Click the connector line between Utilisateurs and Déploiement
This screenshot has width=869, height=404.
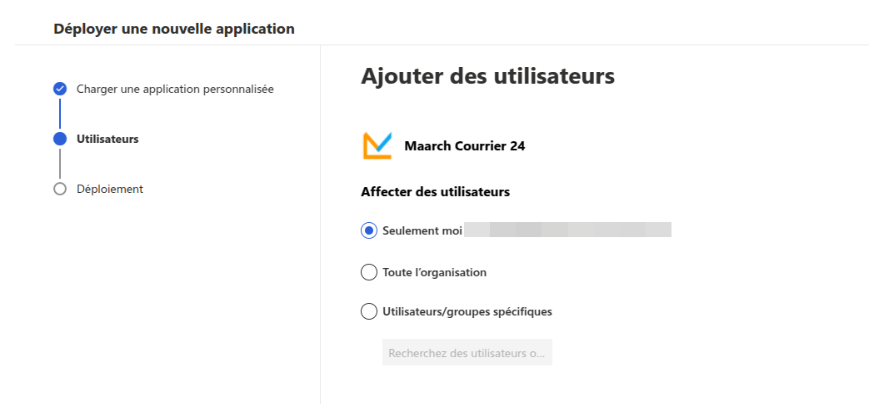click(60, 164)
